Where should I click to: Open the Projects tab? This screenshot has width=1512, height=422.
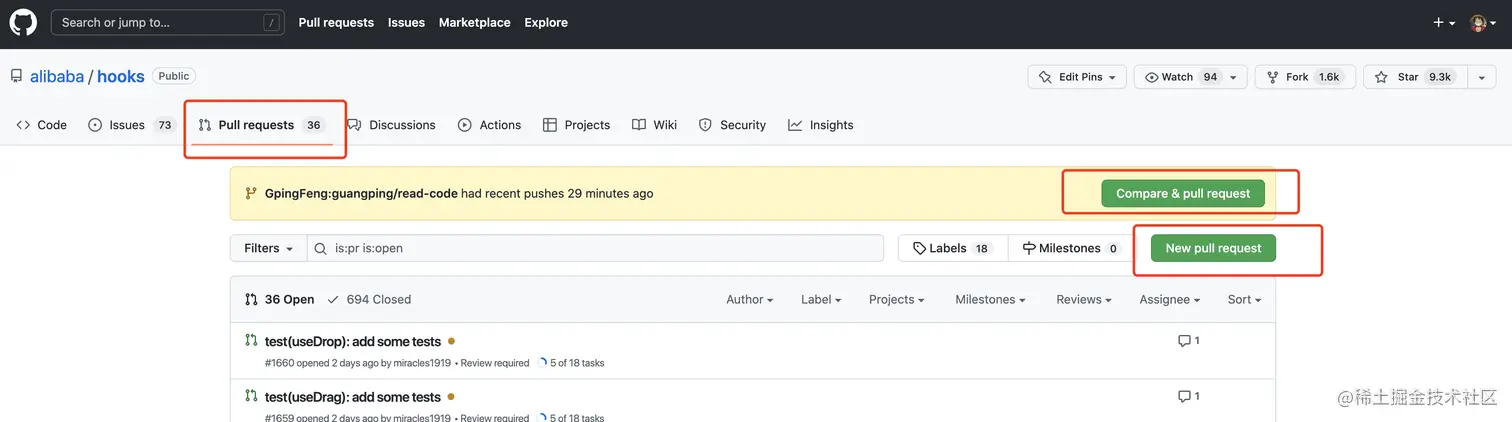click(x=576, y=125)
